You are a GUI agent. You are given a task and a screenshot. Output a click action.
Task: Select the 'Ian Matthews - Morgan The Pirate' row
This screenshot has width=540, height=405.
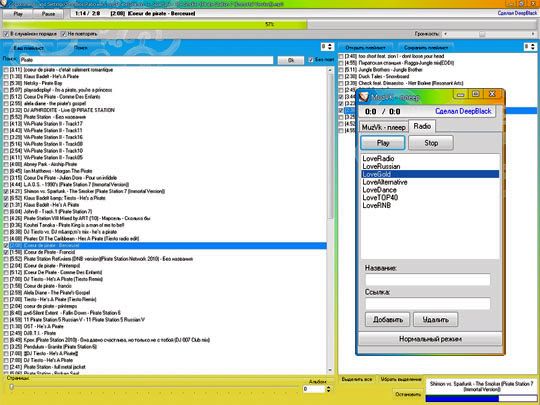(165, 171)
